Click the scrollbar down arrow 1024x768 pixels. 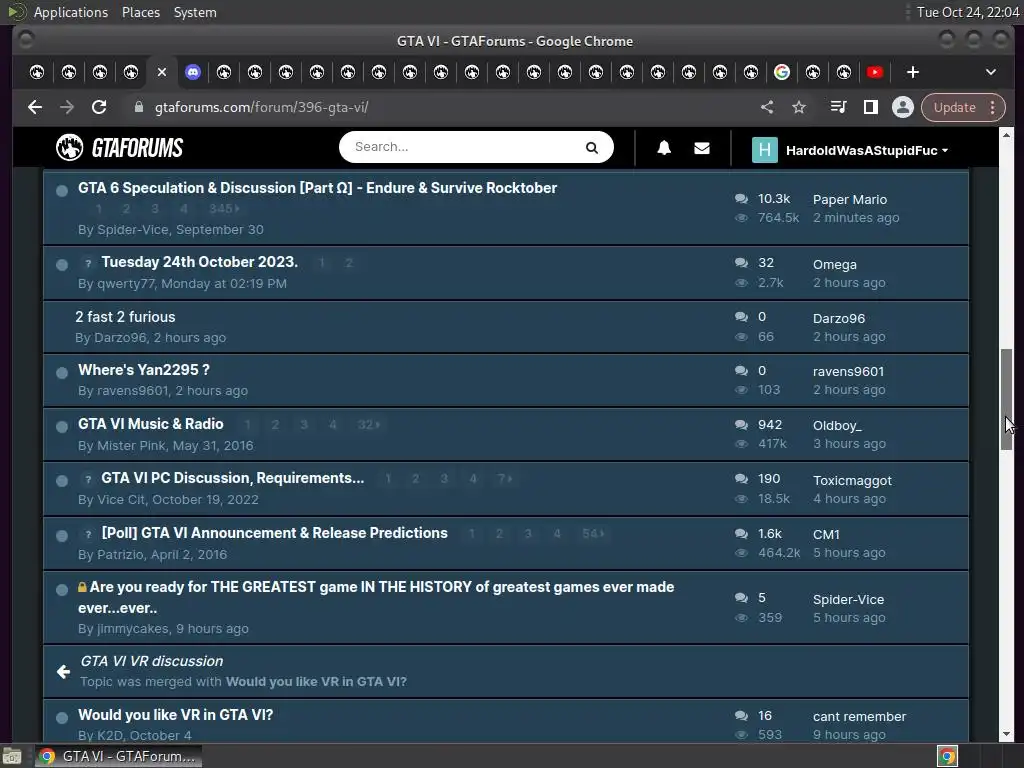coord(1006,734)
